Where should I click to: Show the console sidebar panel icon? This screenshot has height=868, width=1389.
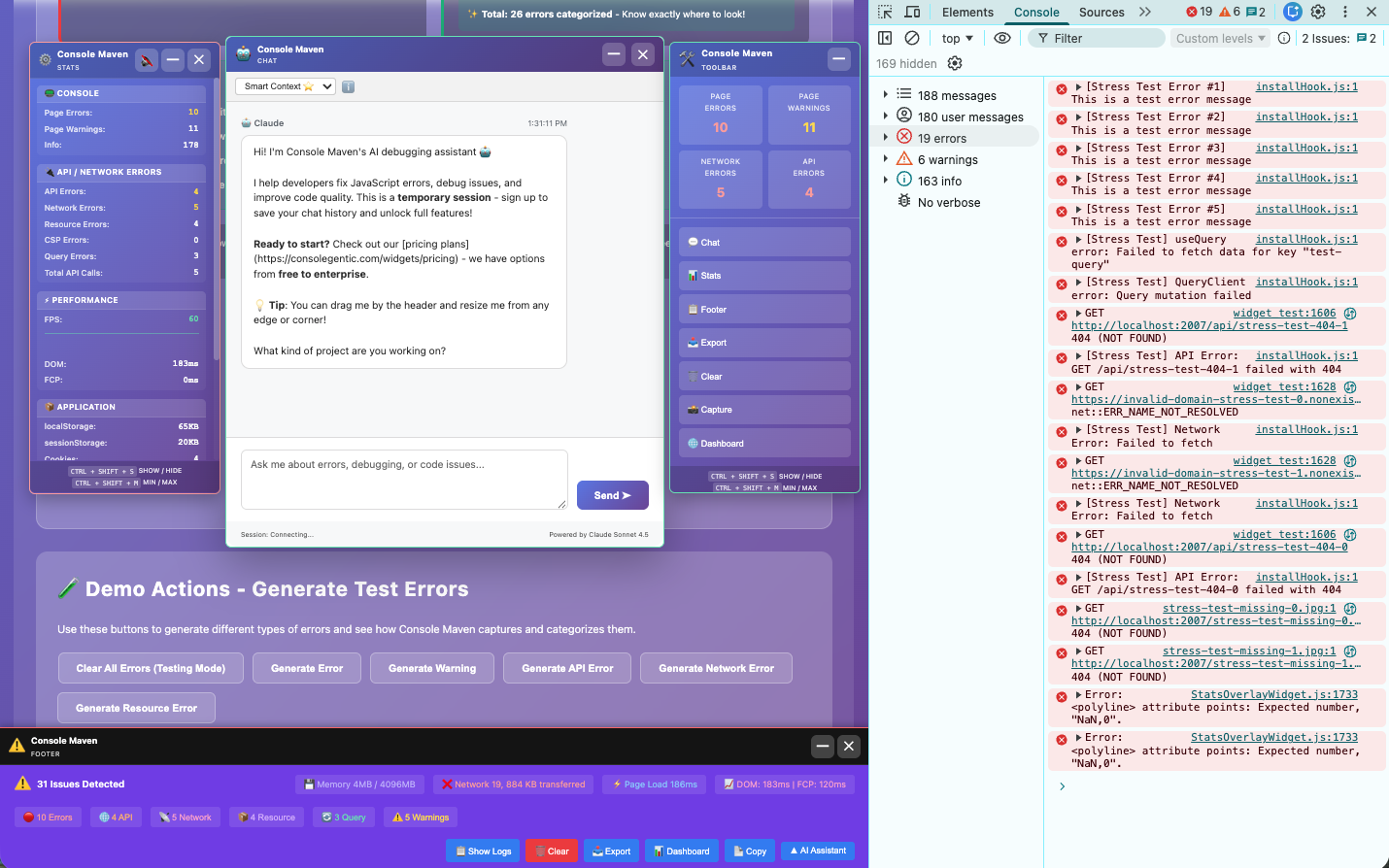point(884,37)
